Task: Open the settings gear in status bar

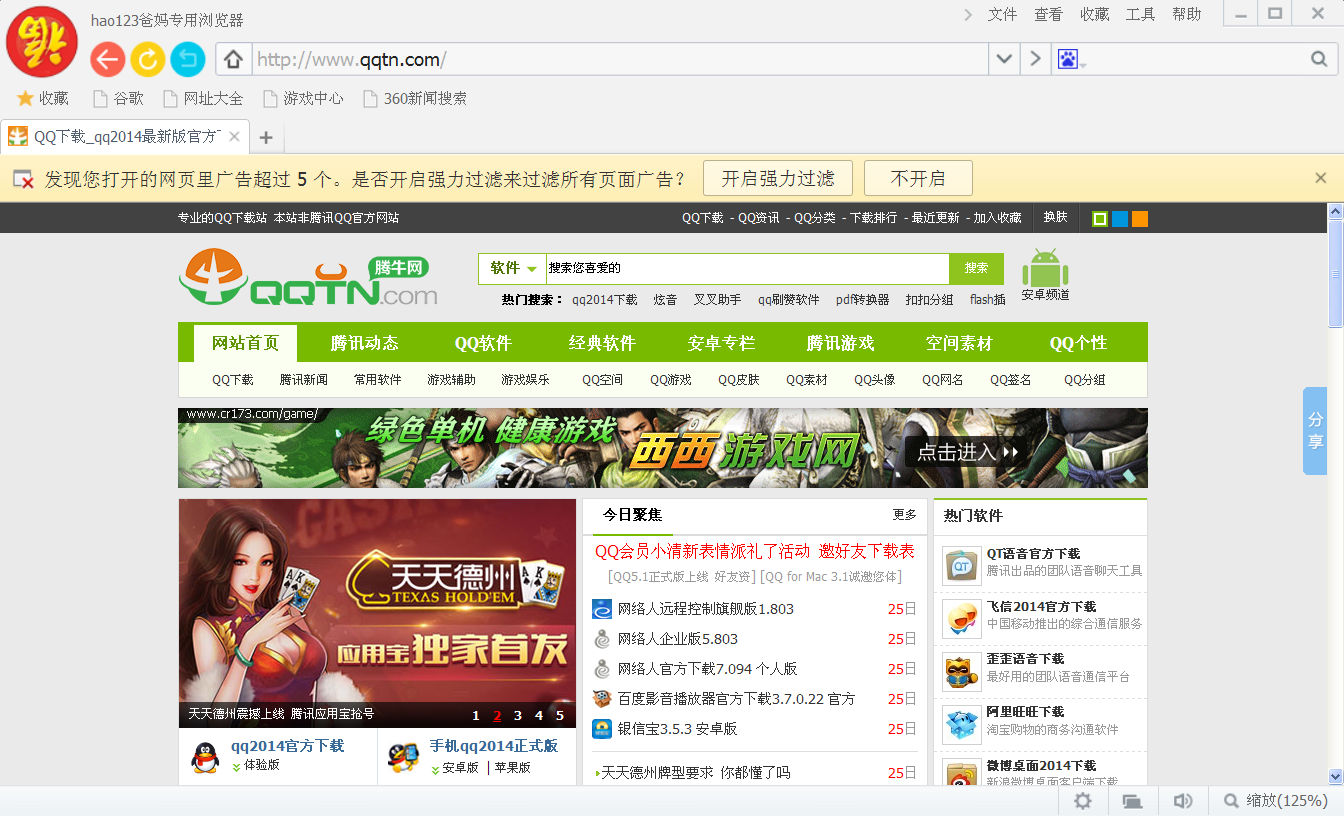Action: tap(1083, 801)
